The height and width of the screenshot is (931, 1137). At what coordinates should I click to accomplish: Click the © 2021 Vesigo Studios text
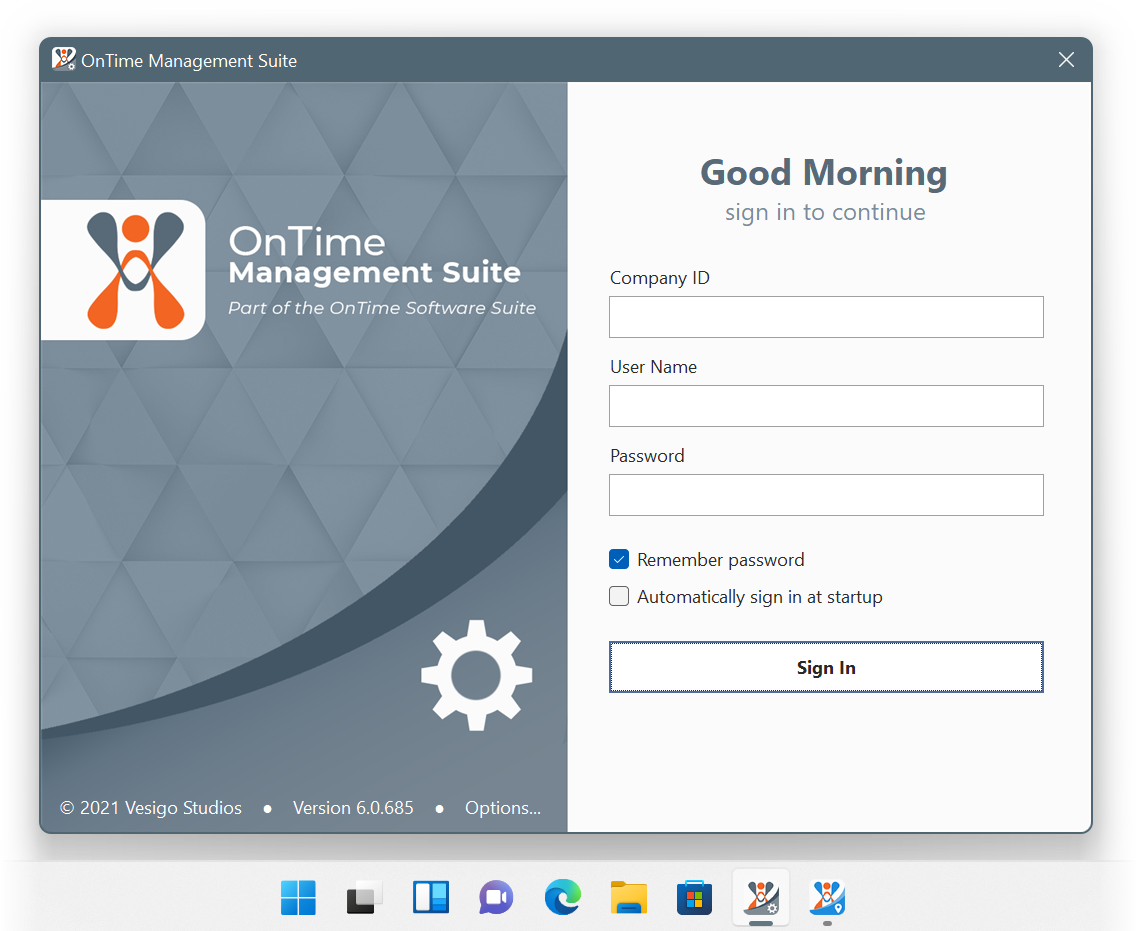[151, 808]
